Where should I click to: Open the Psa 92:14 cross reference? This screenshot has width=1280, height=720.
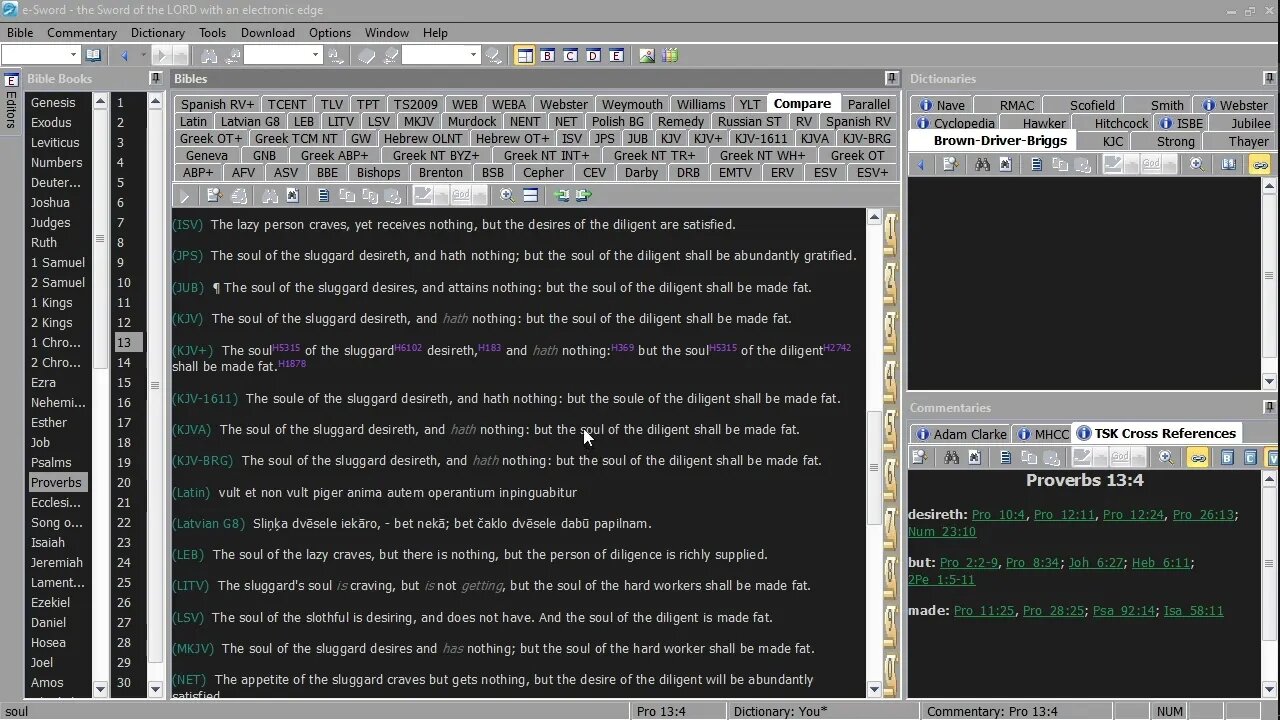pyautogui.click(x=1124, y=611)
